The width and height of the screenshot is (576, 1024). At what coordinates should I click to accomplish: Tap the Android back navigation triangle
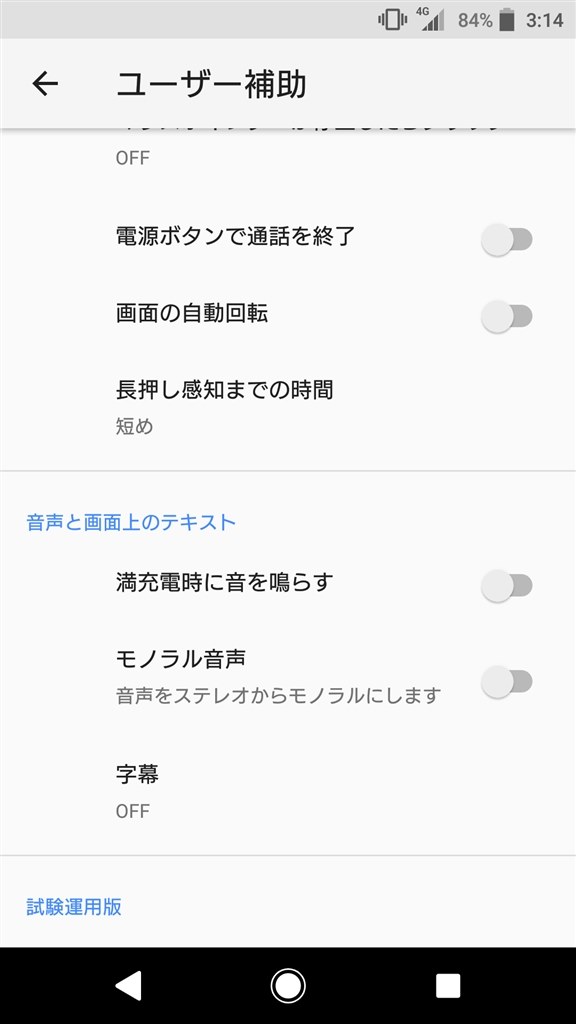(129, 985)
